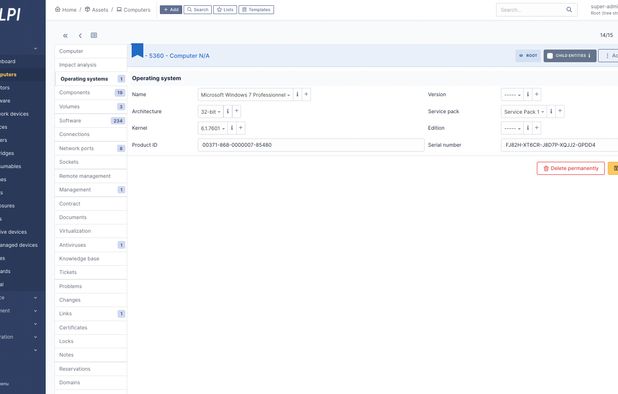Show info for the Kernel field
The image size is (618, 394).
click(232, 128)
